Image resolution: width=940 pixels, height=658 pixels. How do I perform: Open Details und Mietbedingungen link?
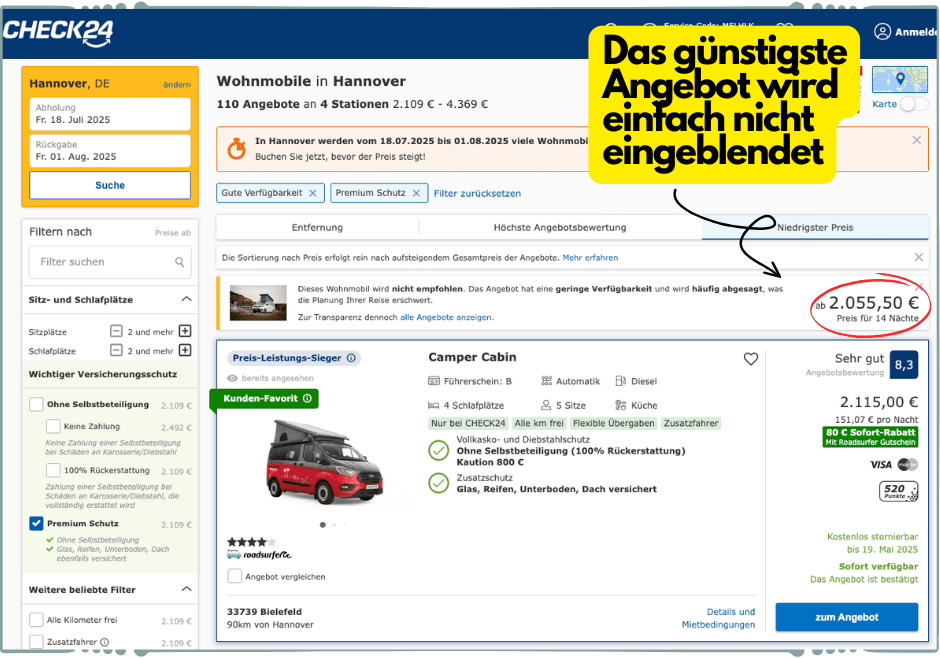(x=718, y=618)
